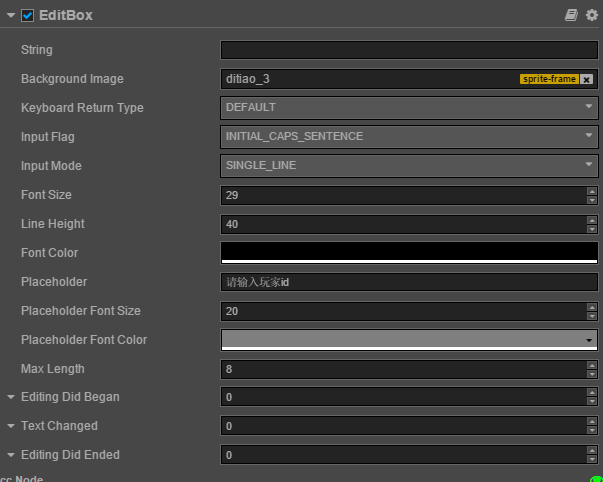Expand the Text Changed events list
The width and height of the screenshot is (603, 482).
coord(10,426)
